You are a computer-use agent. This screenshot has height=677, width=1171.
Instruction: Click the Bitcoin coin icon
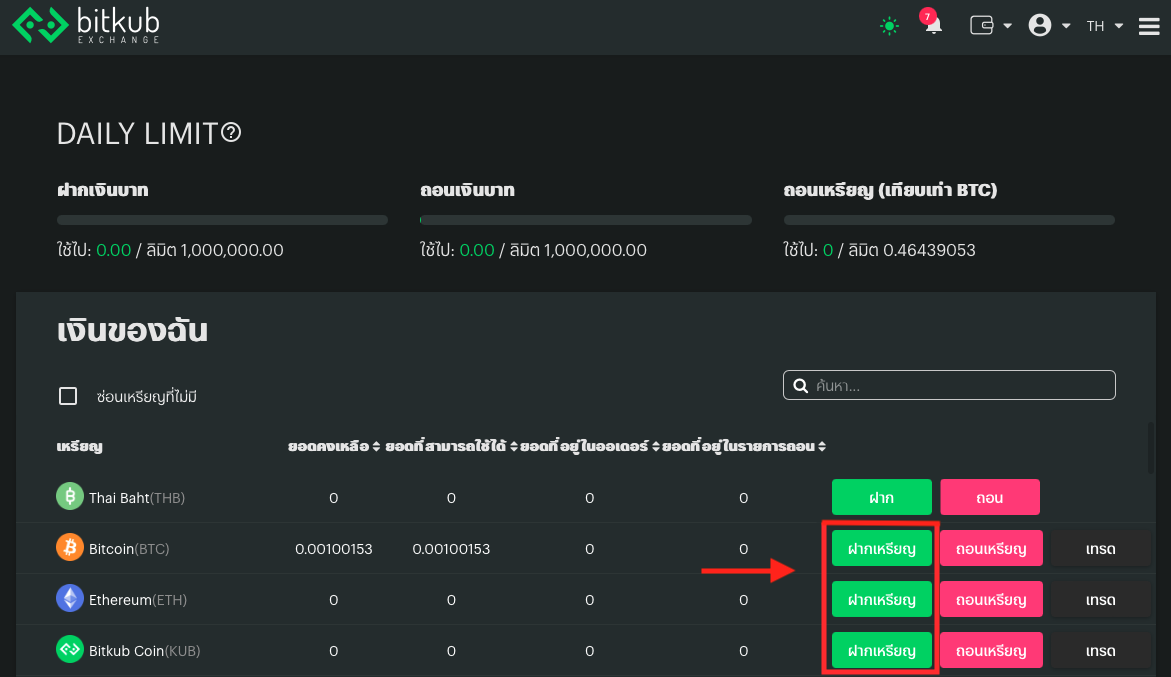69,547
